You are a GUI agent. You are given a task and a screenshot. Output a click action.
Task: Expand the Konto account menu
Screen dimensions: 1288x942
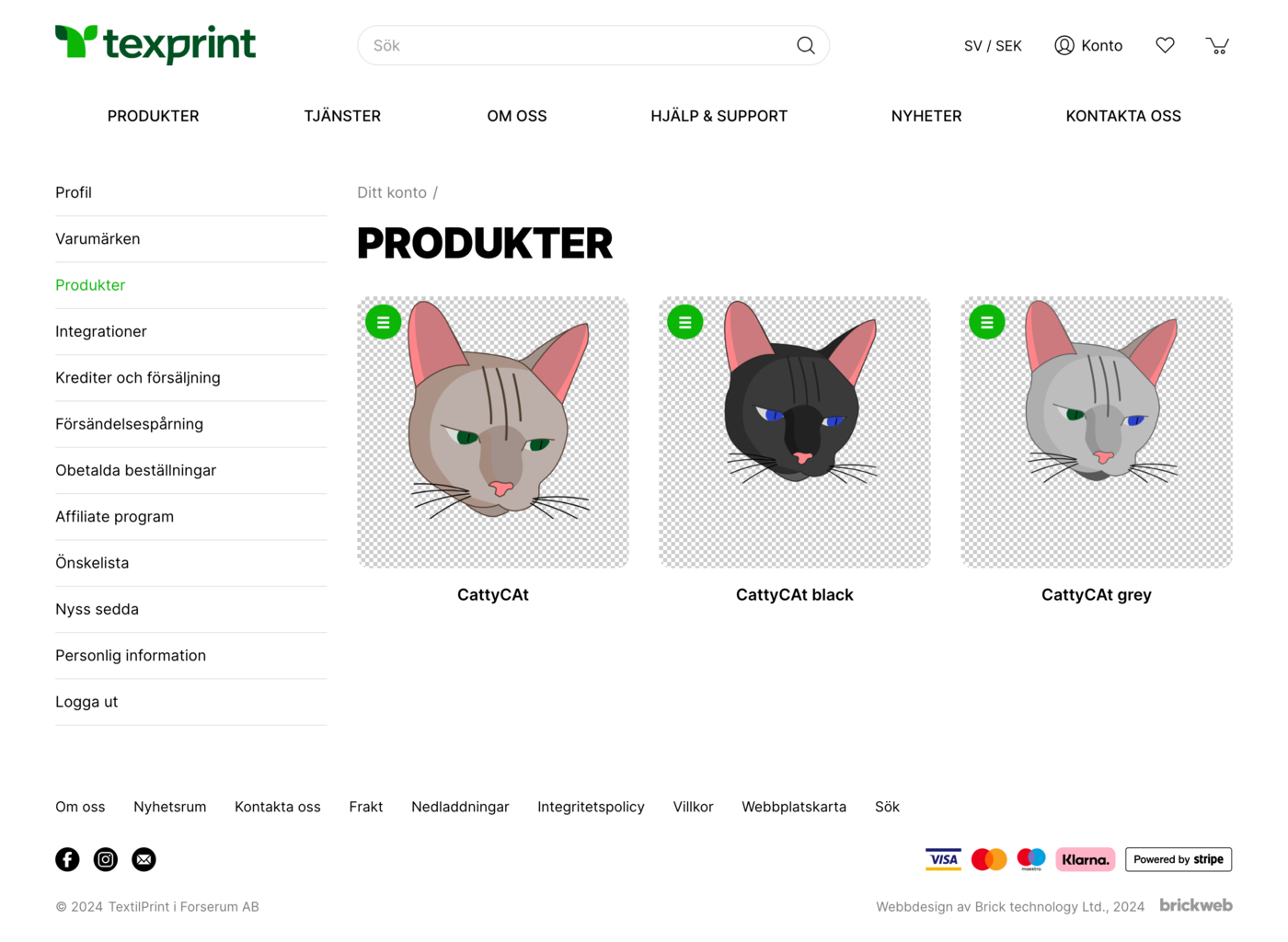[x=1088, y=46]
